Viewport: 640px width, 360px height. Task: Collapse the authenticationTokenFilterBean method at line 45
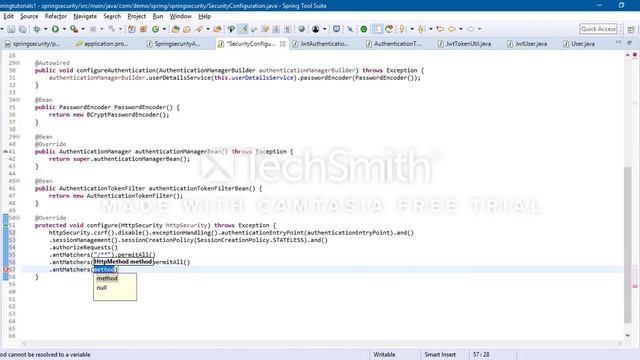click(18, 181)
